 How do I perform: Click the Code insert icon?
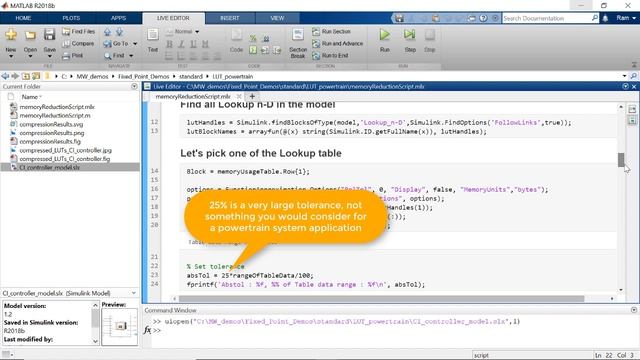pos(236,35)
